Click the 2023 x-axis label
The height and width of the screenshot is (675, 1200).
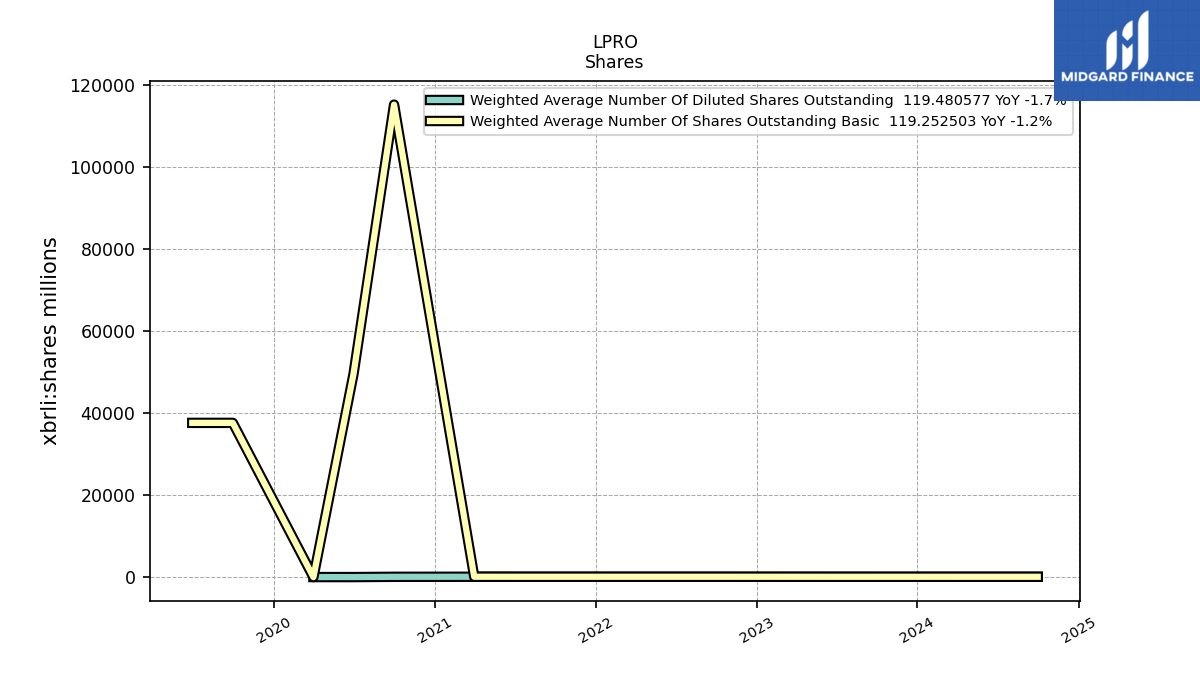(x=756, y=630)
